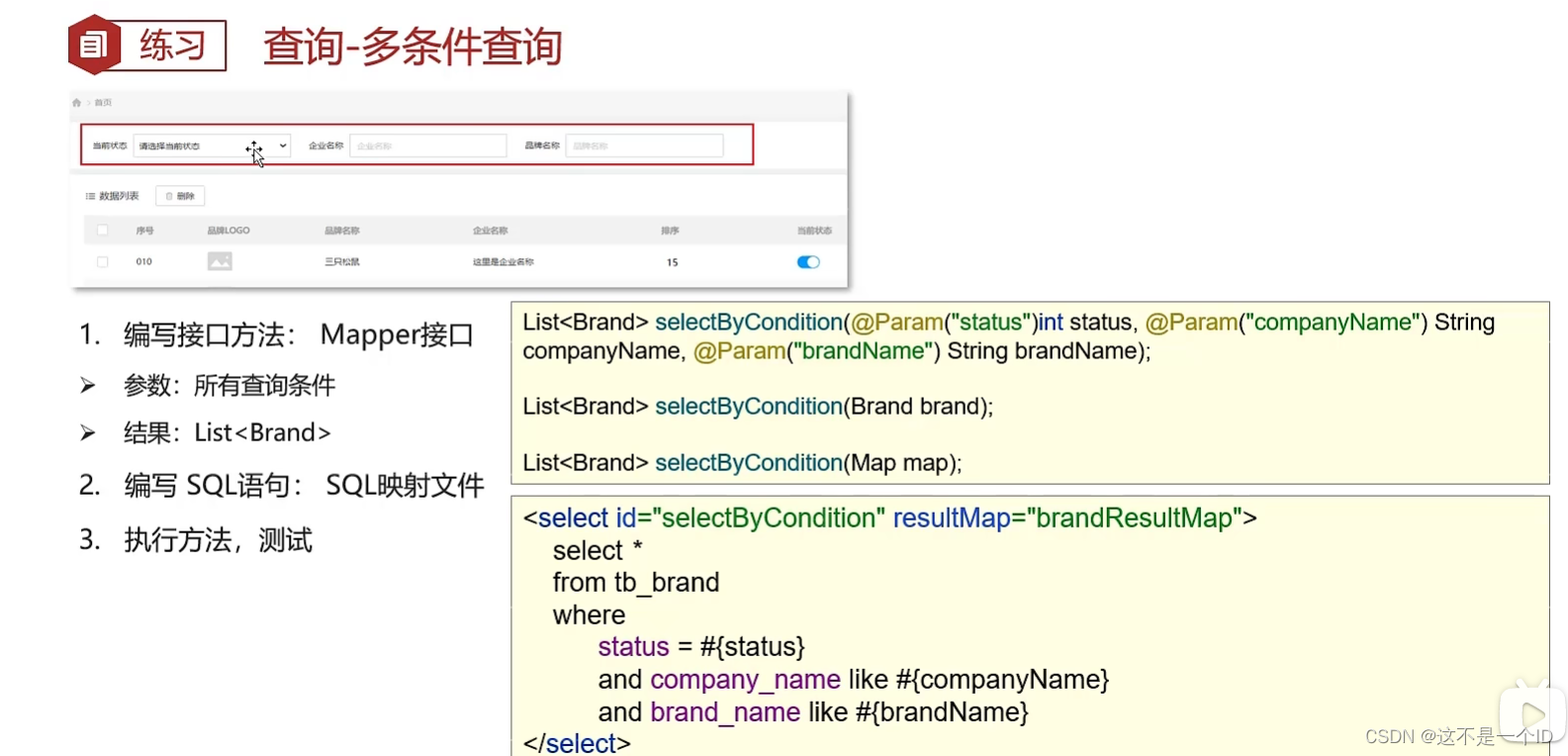Click the 'select *' SQL line
Viewport: 1568px width, 756px height.
point(598,550)
